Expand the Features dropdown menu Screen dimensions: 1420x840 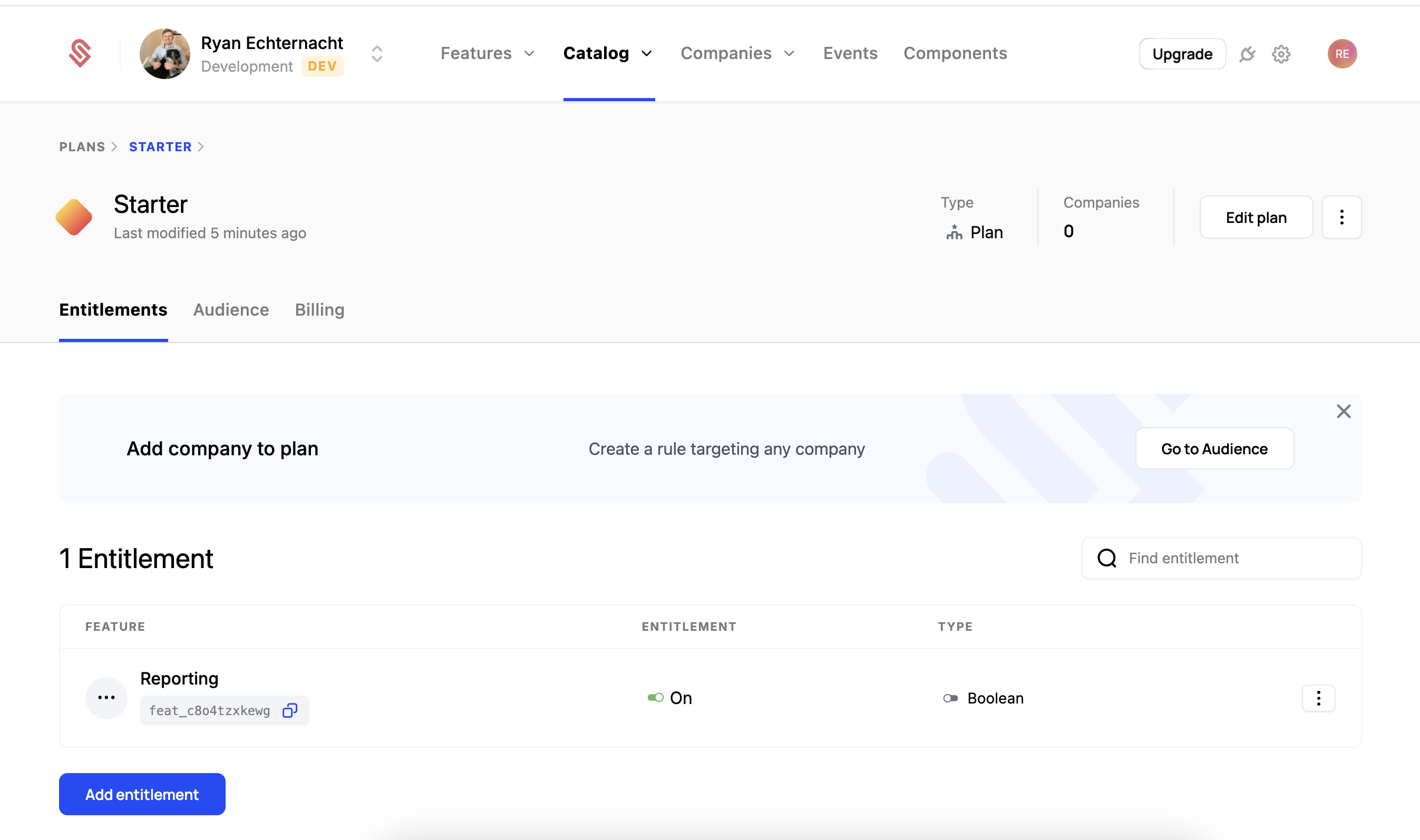pos(488,53)
